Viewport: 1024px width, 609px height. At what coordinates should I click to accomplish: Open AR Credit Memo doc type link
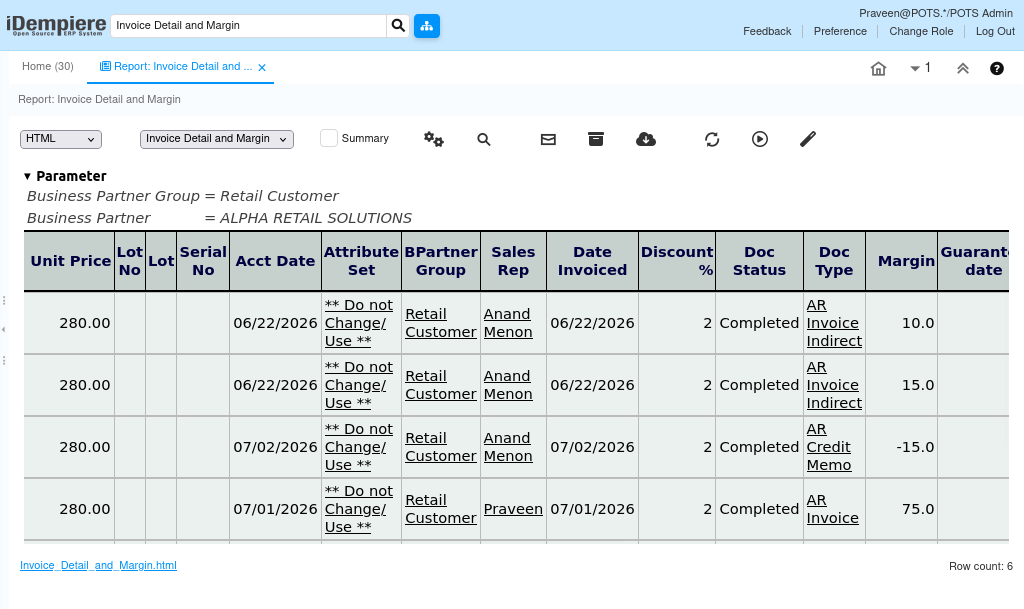click(x=829, y=447)
